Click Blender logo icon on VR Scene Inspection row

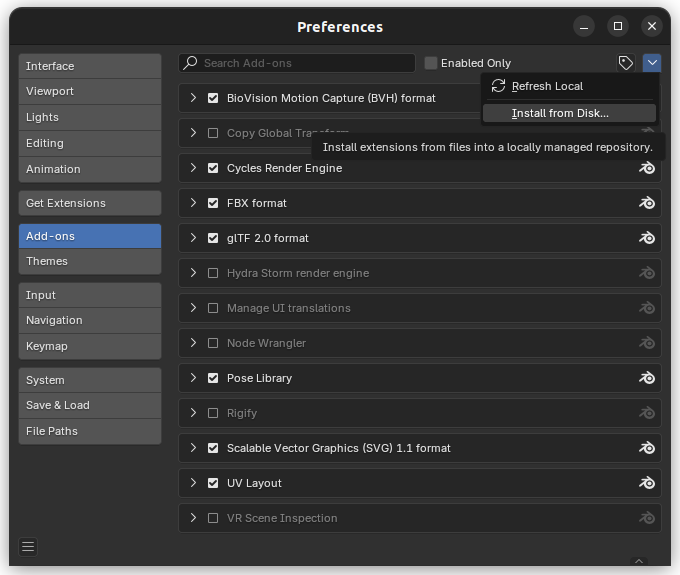tap(647, 518)
